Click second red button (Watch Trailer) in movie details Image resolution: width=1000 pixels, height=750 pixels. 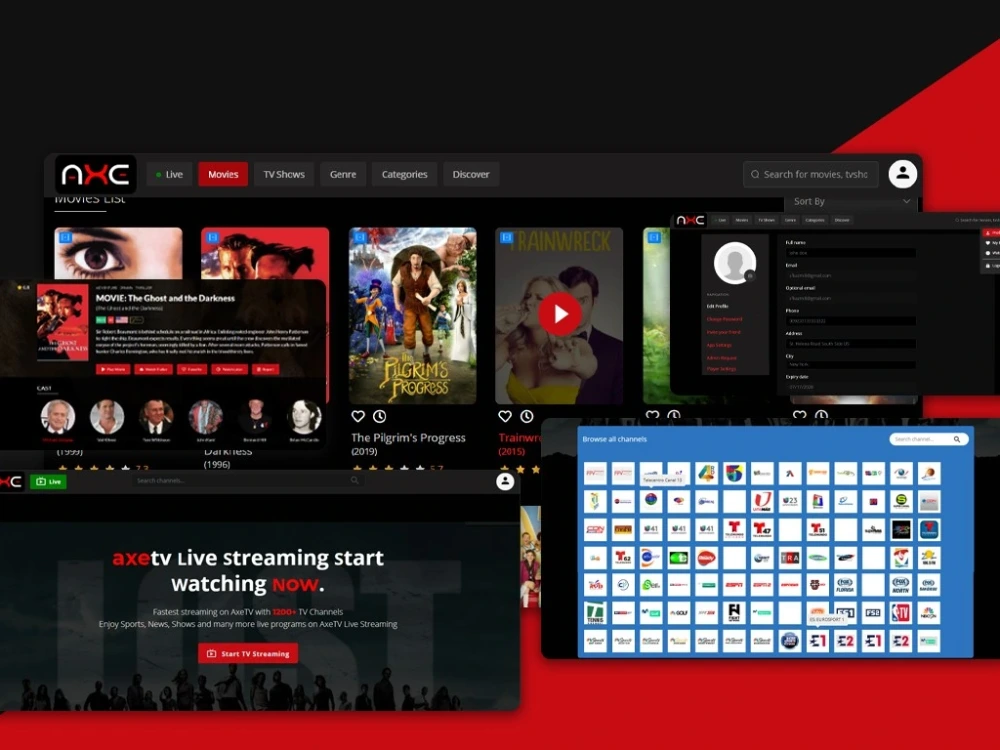point(154,369)
